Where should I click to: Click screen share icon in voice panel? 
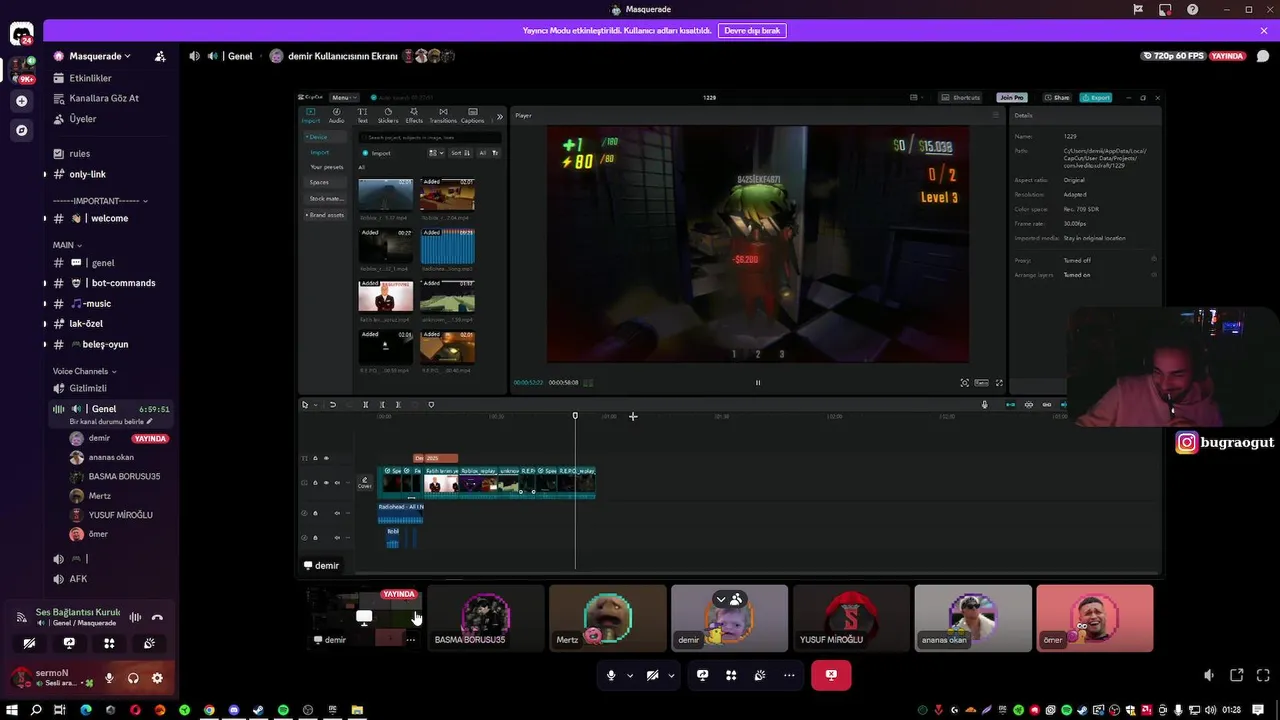coord(69,643)
